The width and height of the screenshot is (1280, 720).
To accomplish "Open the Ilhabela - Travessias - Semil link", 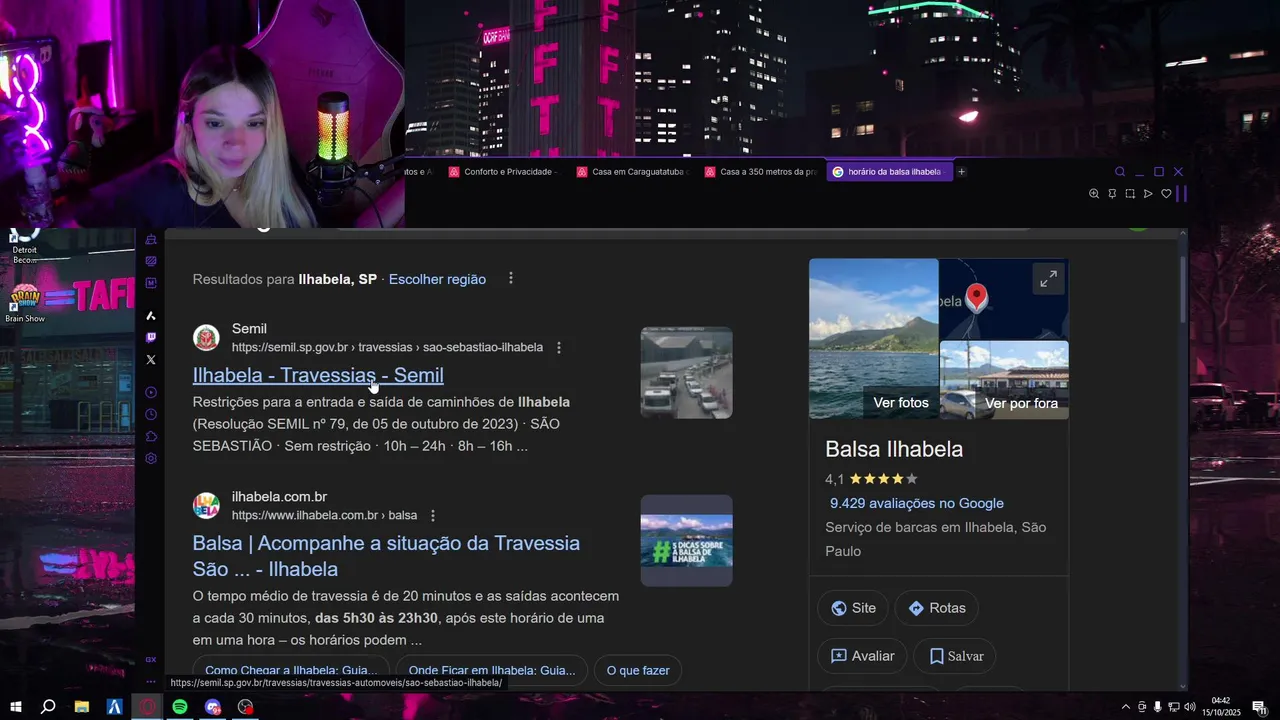I will pyautogui.click(x=318, y=375).
